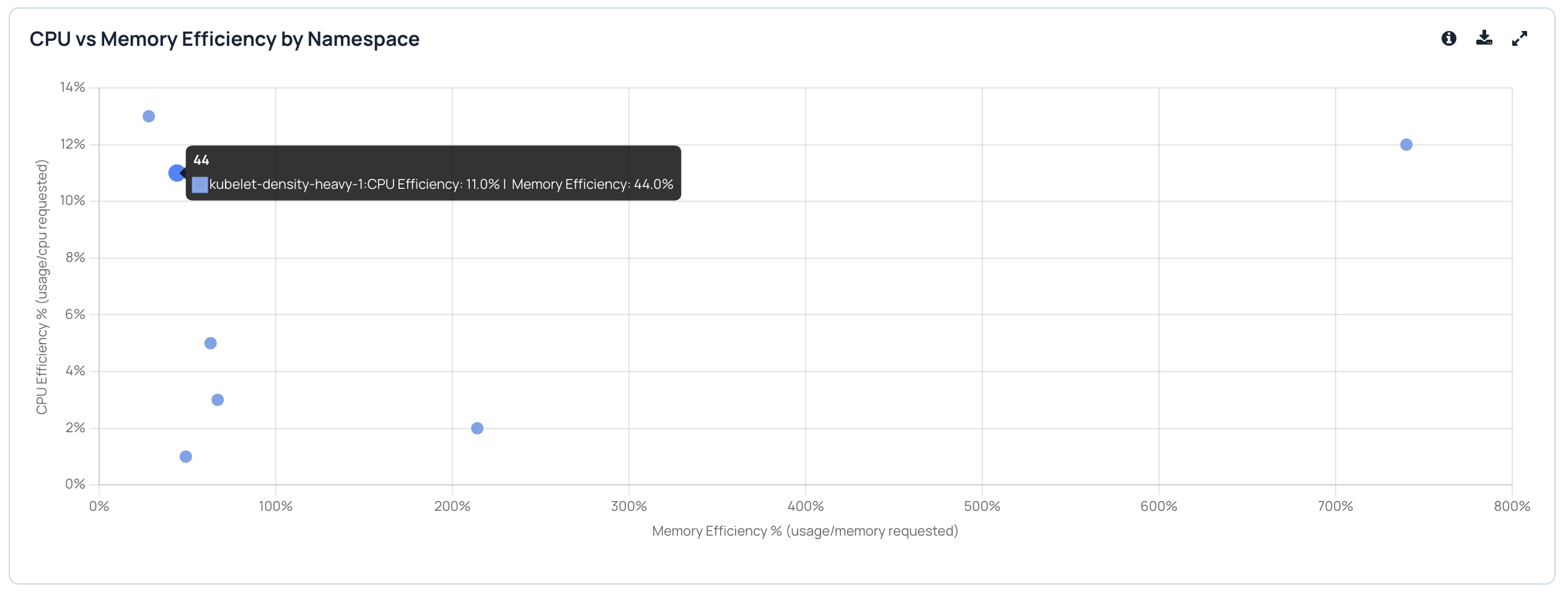This screenshot has width=1568, height=592.
Task: Click the 14% y-axis tick label
Action: pos(73,87)
